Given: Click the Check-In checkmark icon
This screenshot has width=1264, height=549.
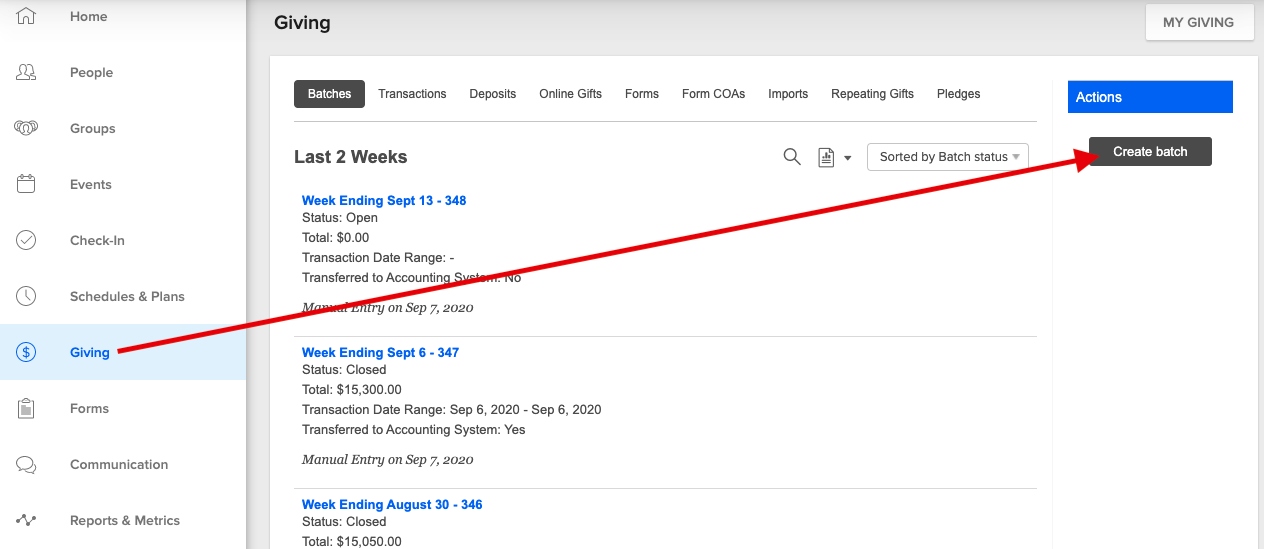Looking at the screenshot, I should (26, 241).
